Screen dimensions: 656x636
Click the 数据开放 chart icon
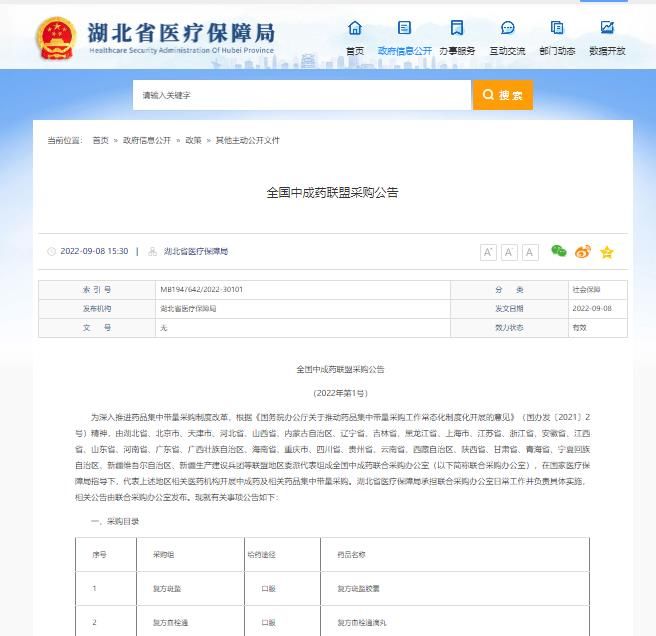point(607,28)
